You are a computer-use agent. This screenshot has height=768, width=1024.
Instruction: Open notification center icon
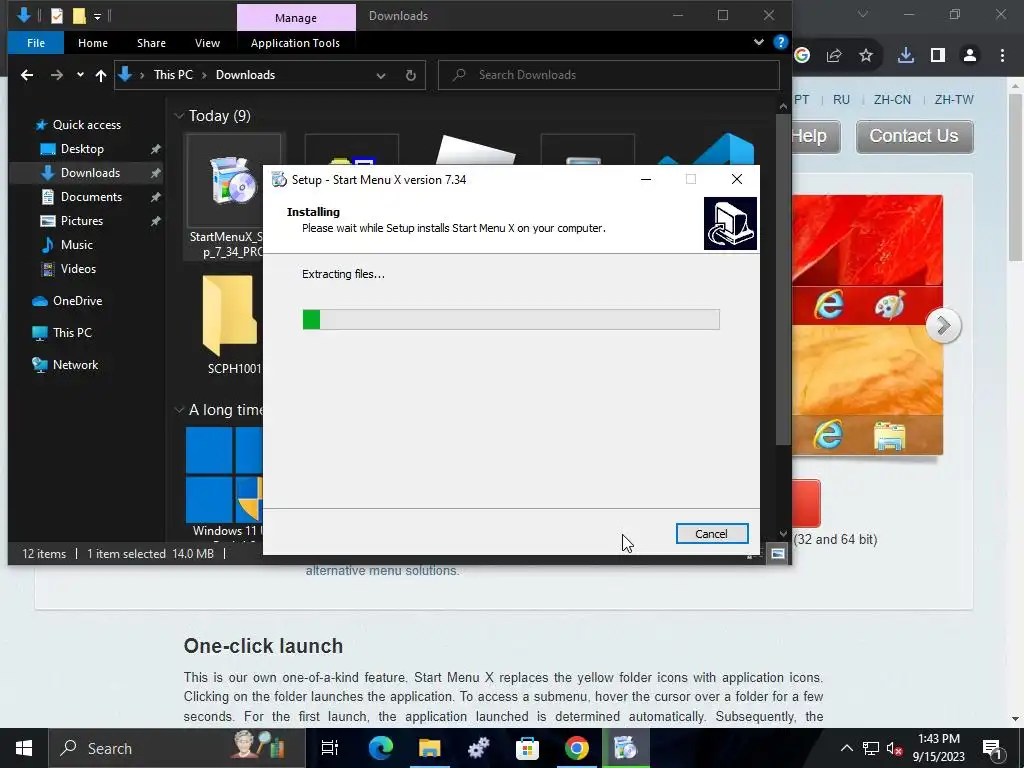[x=991, y=748]
